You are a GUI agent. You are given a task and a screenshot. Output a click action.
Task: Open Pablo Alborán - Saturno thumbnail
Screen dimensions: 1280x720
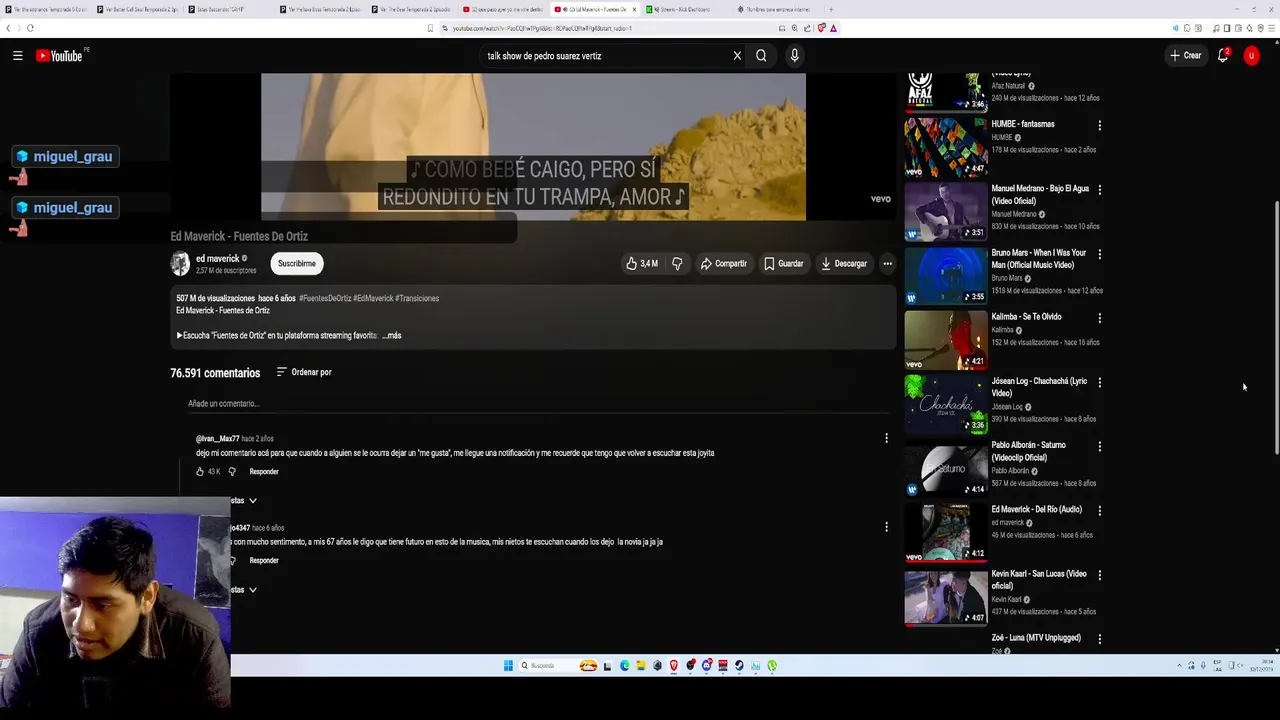click(x=946, y=468)
